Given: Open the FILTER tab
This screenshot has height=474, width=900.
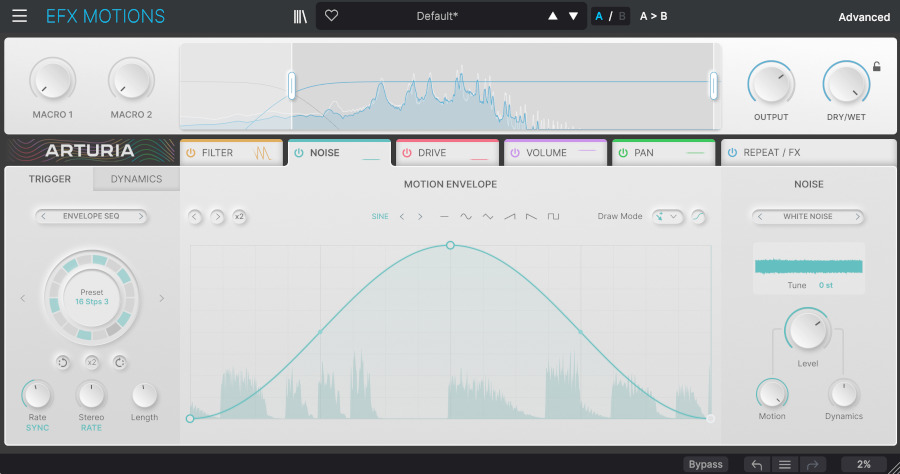Looking at the screenshot, I should [x=231, y=153].
